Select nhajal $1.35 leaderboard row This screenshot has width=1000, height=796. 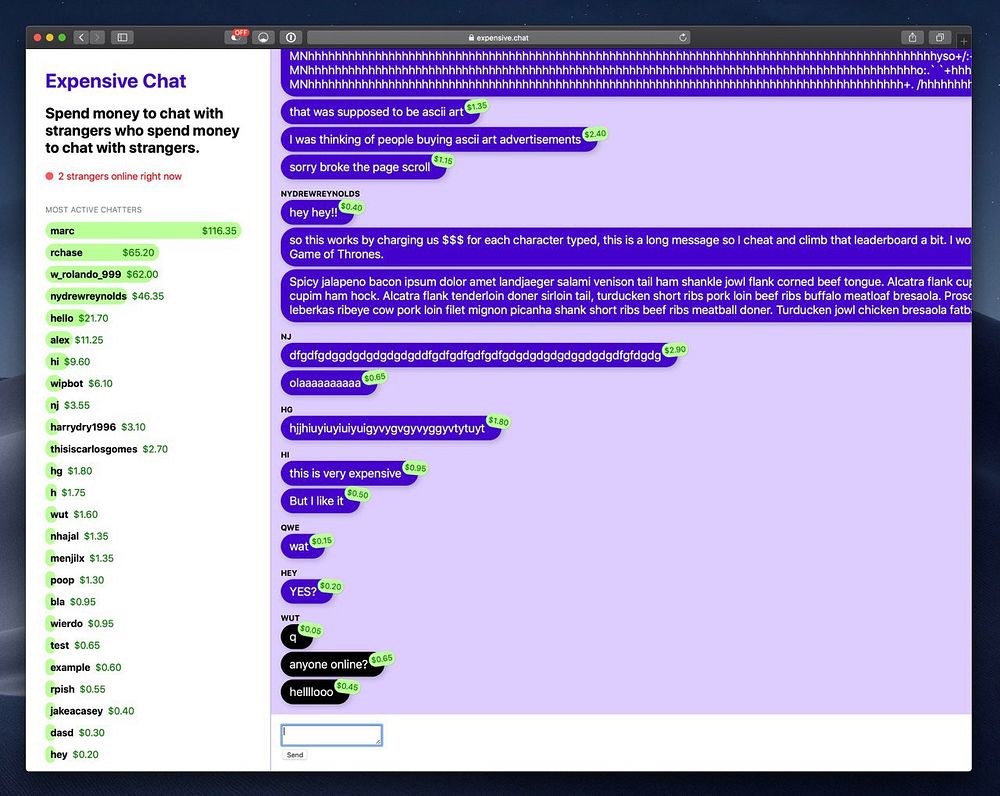pos(77,536)
